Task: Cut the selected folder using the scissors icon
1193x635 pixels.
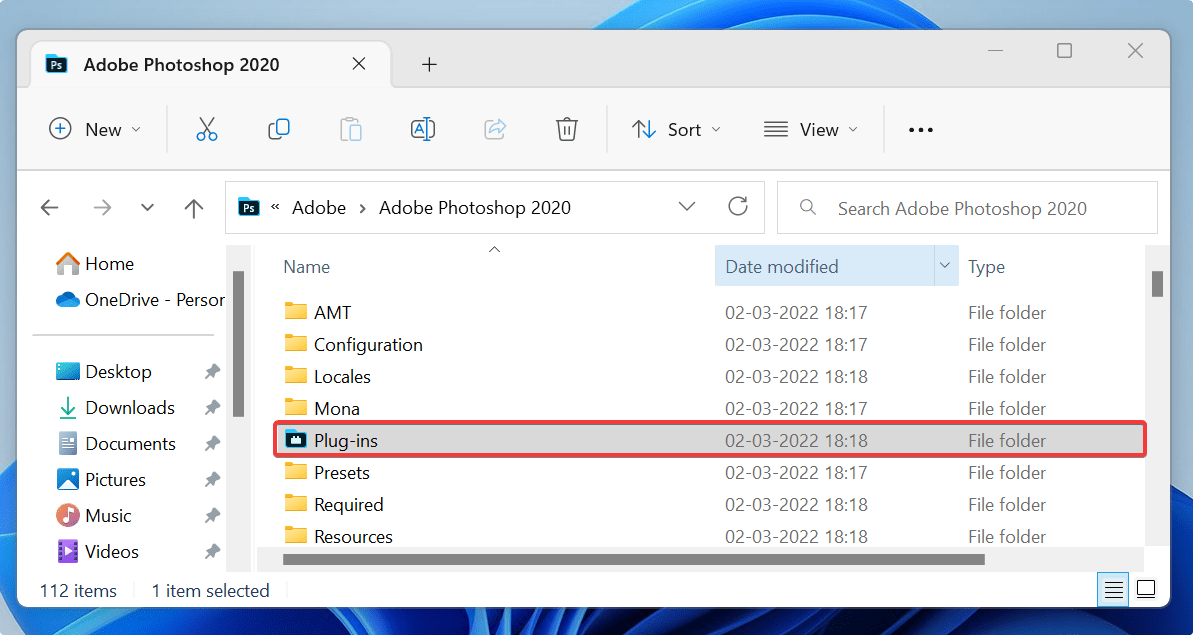Action: (x=207, y=129)
